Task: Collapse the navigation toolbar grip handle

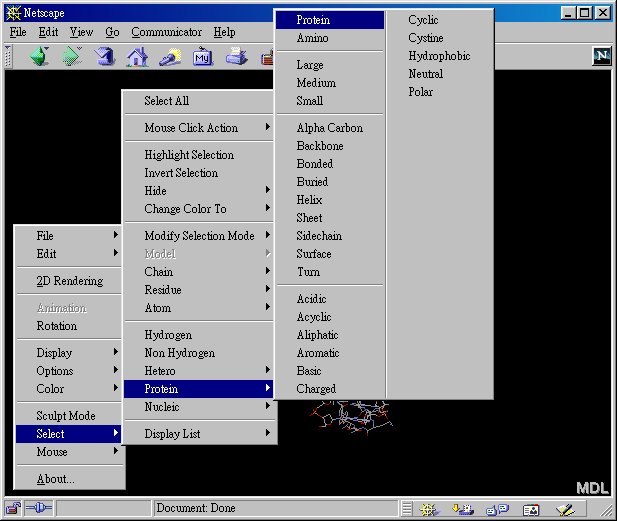Action: coord(8,56)
